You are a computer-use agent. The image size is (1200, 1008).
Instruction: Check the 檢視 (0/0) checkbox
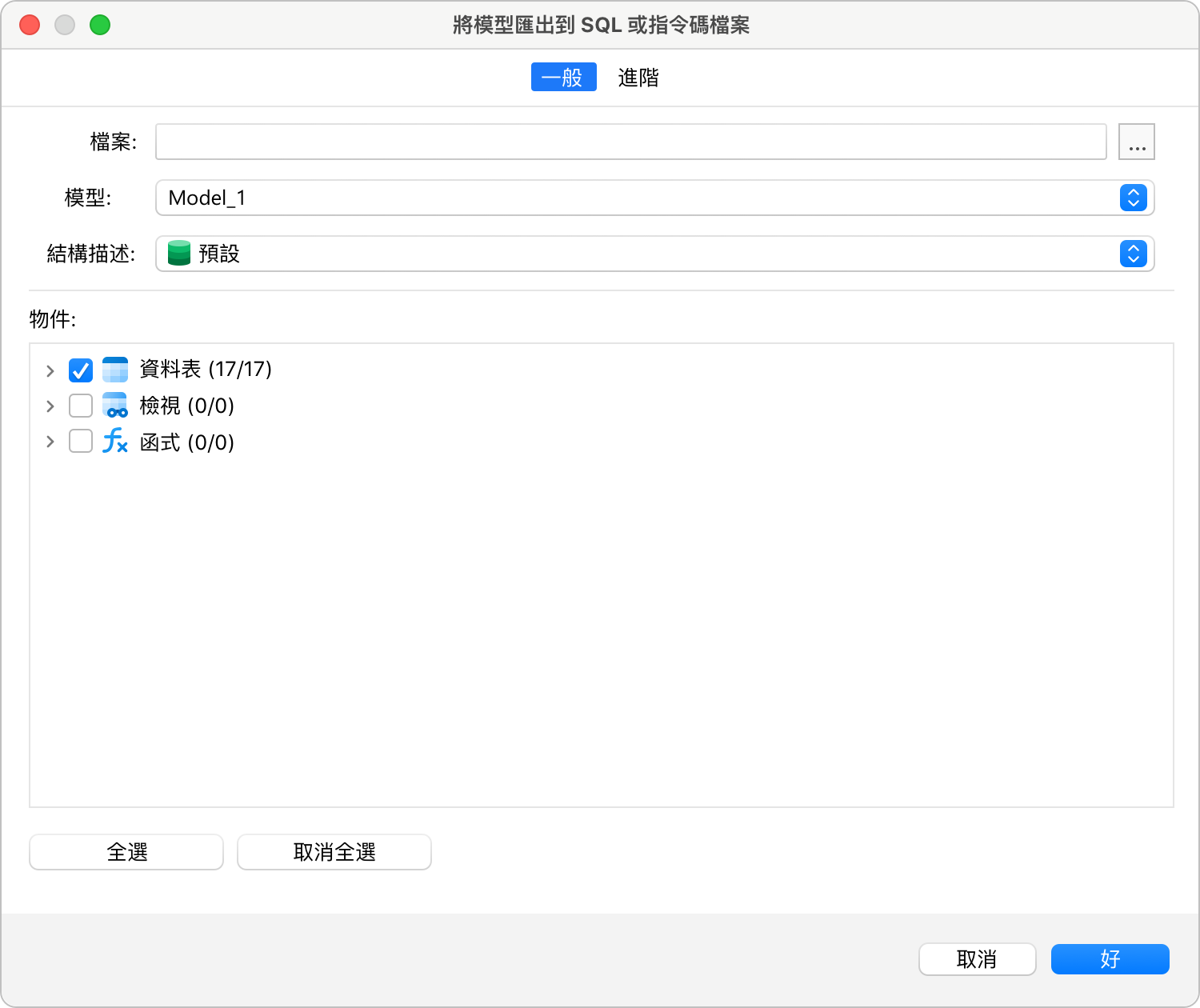click(81, 406)
